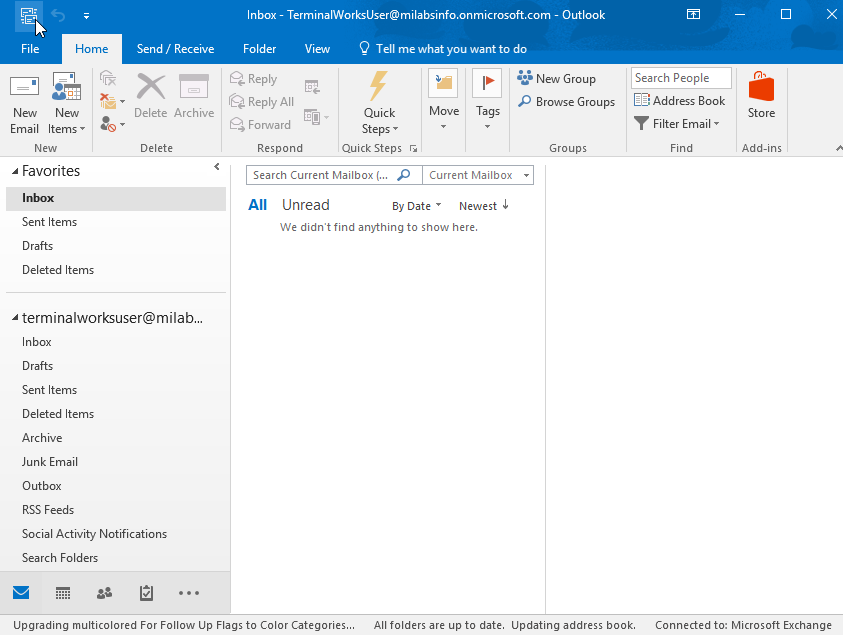Select Inbox under Favorites

(116, 198)
